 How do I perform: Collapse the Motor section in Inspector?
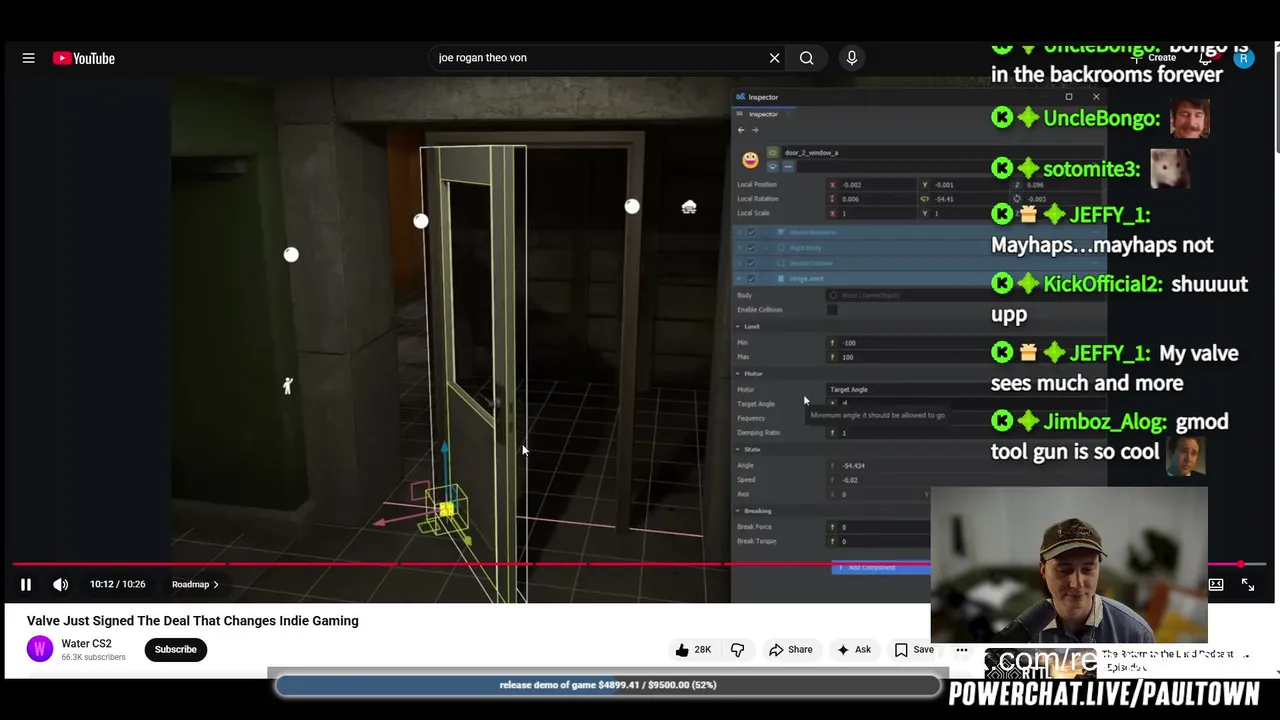pyautogui.click(x=739, y=374)
